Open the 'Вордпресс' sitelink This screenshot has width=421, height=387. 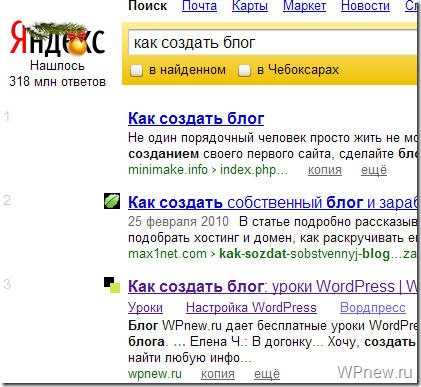pyautogui.click(x=373, y=307)
